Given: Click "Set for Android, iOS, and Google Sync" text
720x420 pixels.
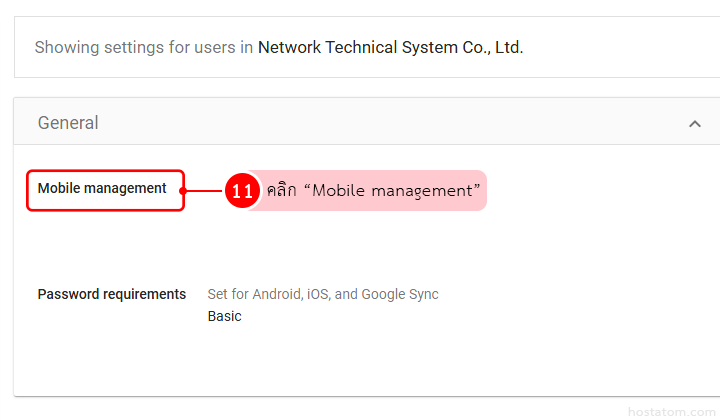Looking at the screenshot, I should click(x=322, y=294).
